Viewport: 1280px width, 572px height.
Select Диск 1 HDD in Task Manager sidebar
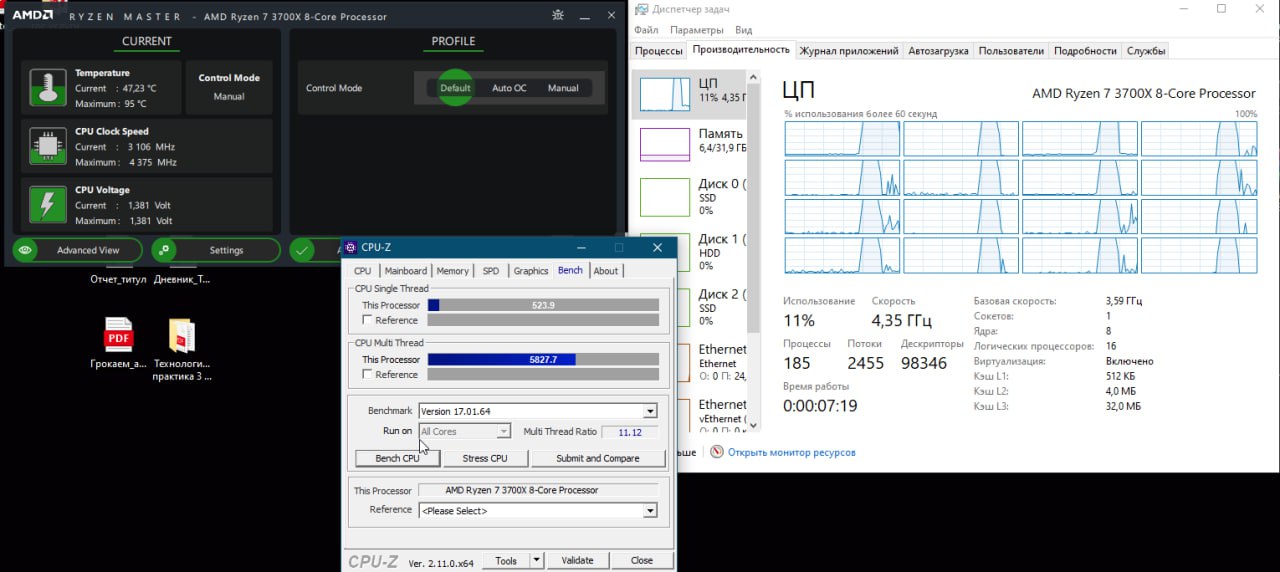coord(690,252)
